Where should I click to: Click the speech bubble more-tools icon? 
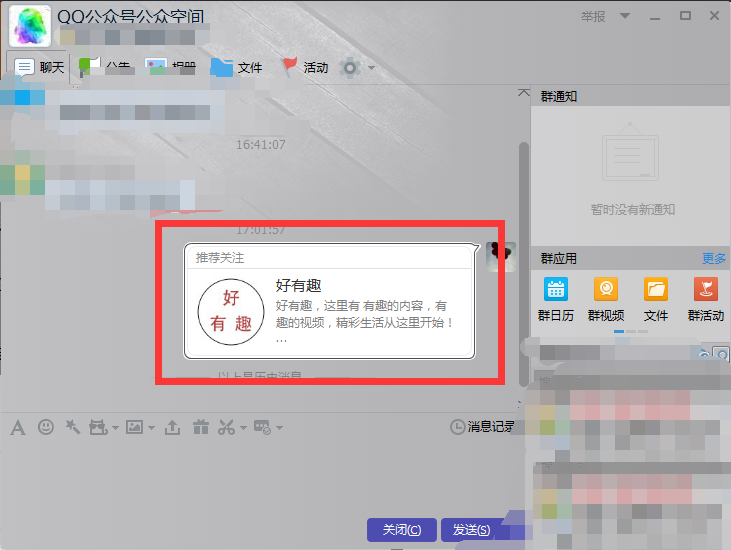click(x=262, y=427)
